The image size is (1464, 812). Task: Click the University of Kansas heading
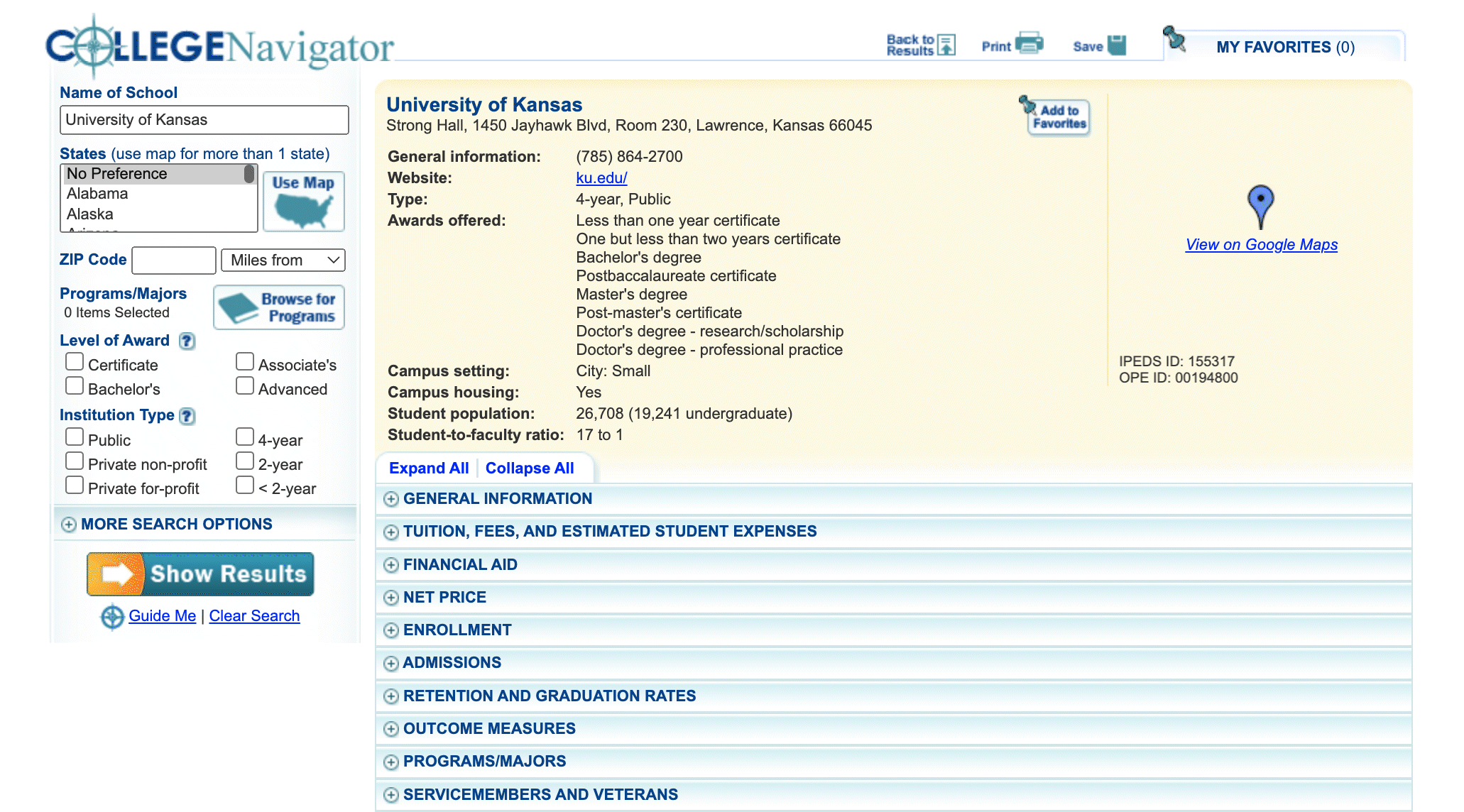[x=484, y=105]
